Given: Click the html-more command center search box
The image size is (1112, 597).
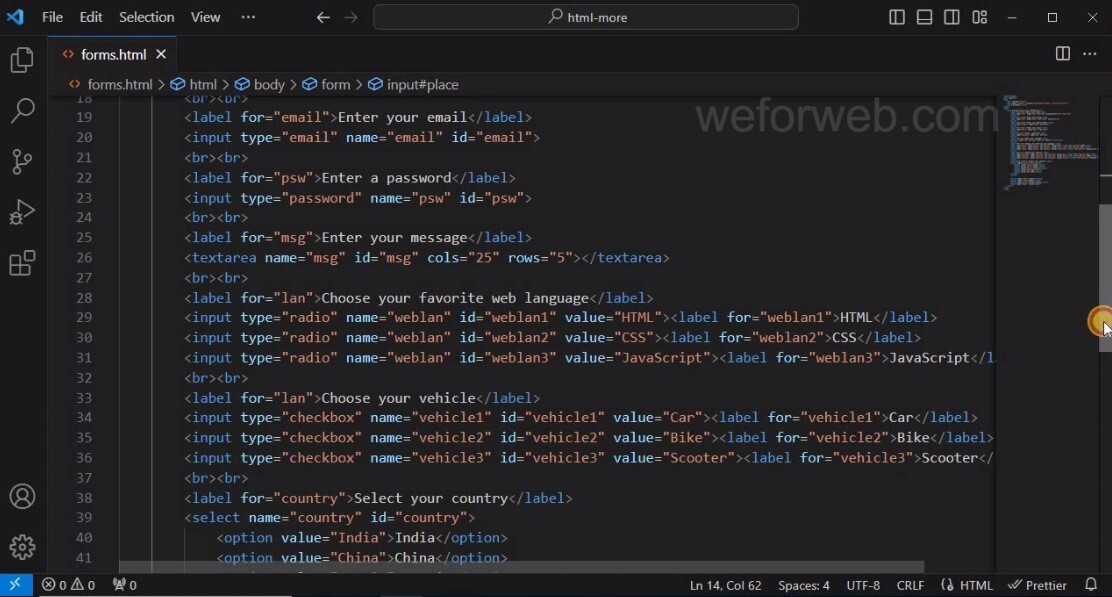Looking at the screenshot, I should coord(586,17).
